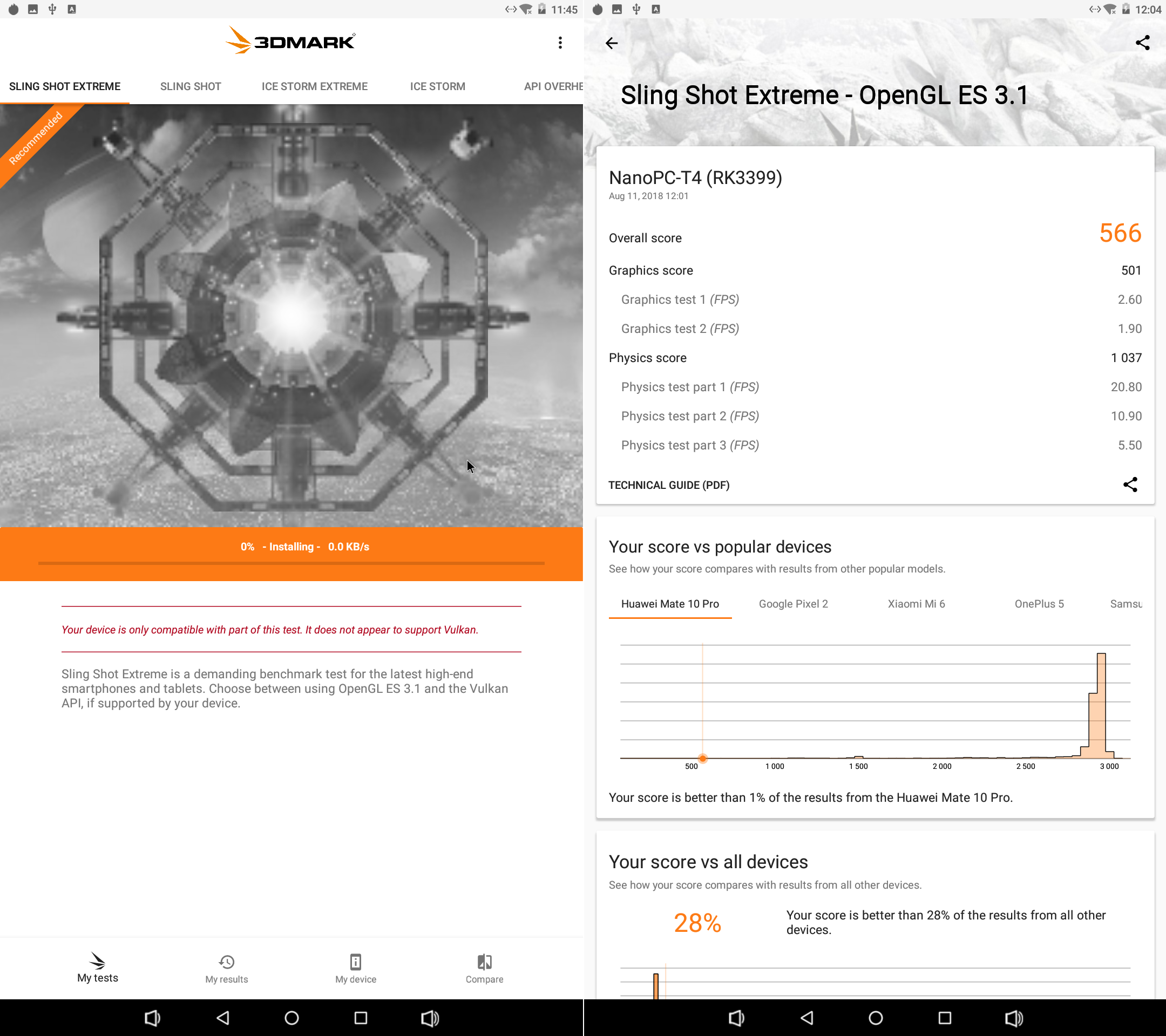Tap Sling Shot Extreme preview image
This screenshot has width=1166, height=1036.
(x=291, y=316)
